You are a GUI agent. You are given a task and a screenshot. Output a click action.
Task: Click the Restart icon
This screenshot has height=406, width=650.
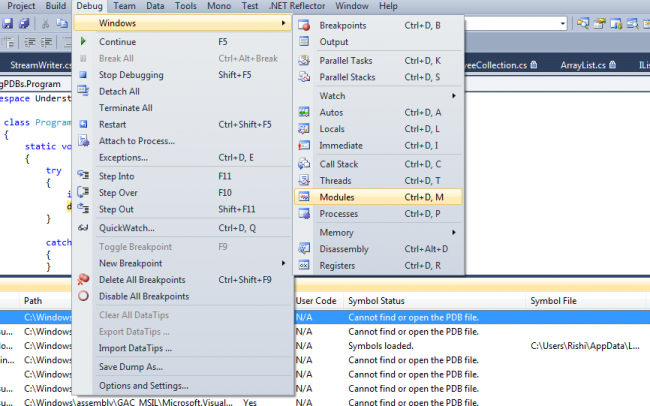tap(83, 124)
